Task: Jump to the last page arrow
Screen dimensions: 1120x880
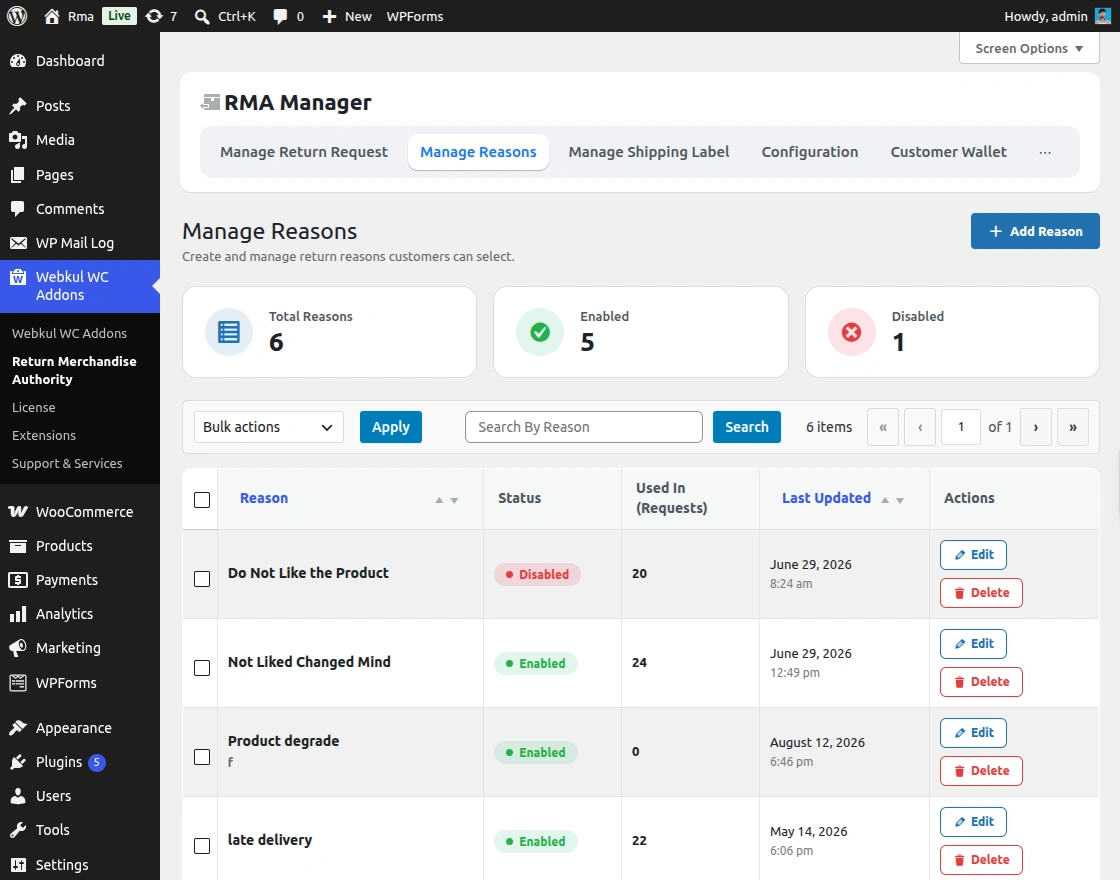Action: pos(1073,427)
